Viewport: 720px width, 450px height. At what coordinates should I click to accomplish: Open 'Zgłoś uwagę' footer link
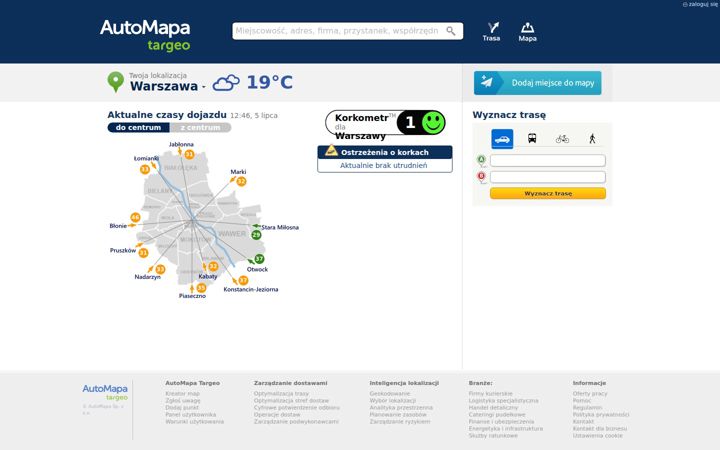(x=183, y=400)
